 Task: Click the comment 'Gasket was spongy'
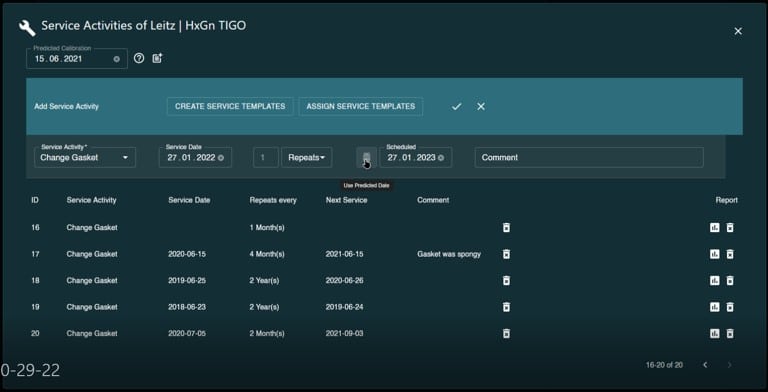coord(449,254)
